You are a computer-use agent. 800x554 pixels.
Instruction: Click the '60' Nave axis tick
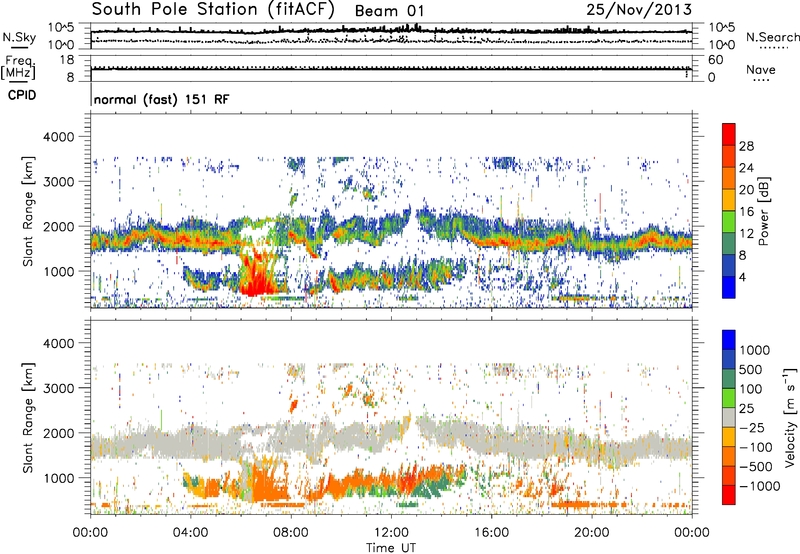click(x=715, y=60)
